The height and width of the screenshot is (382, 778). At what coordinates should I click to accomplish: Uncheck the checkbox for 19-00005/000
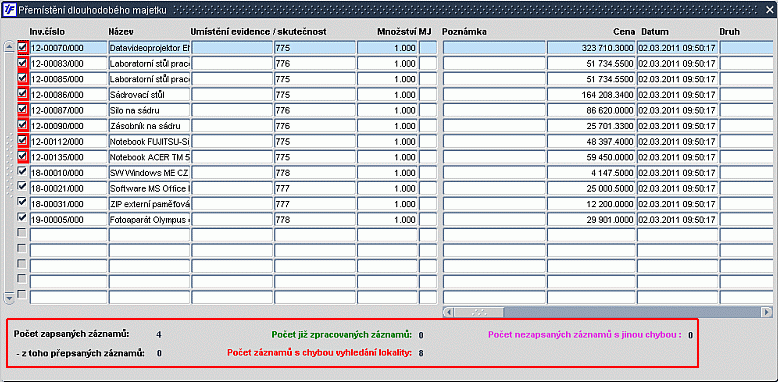click(22, 218)
